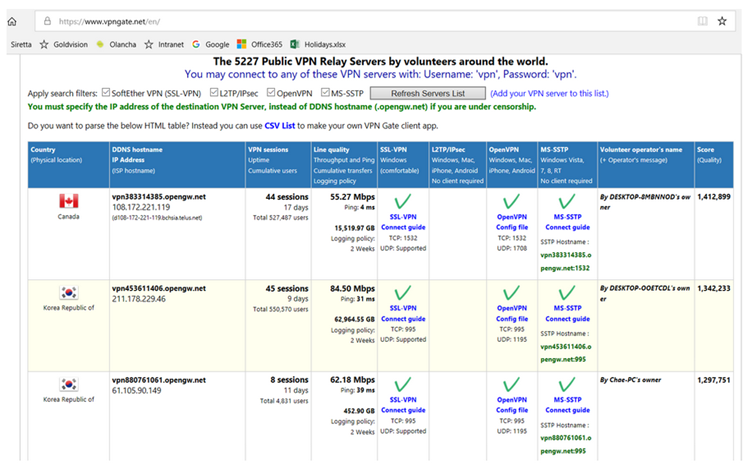The width and height of the screenshot is (752, 465).
Task: Select hostname vpn880761061.opengw.net
Action: (x=159, y=380)
